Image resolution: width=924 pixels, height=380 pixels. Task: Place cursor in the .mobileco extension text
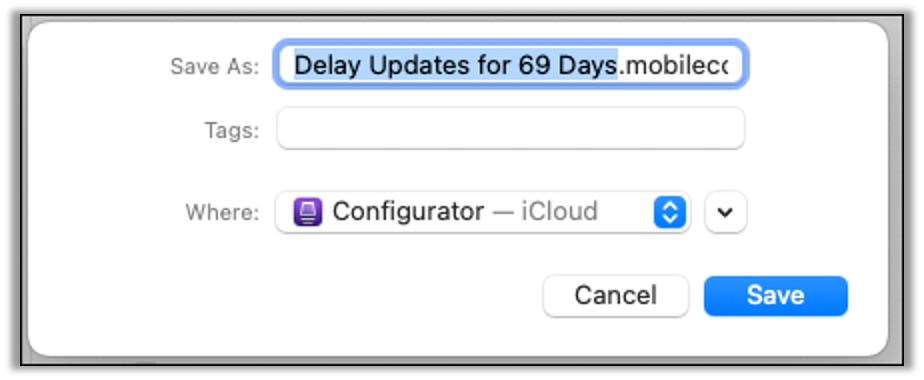[673, 65]
